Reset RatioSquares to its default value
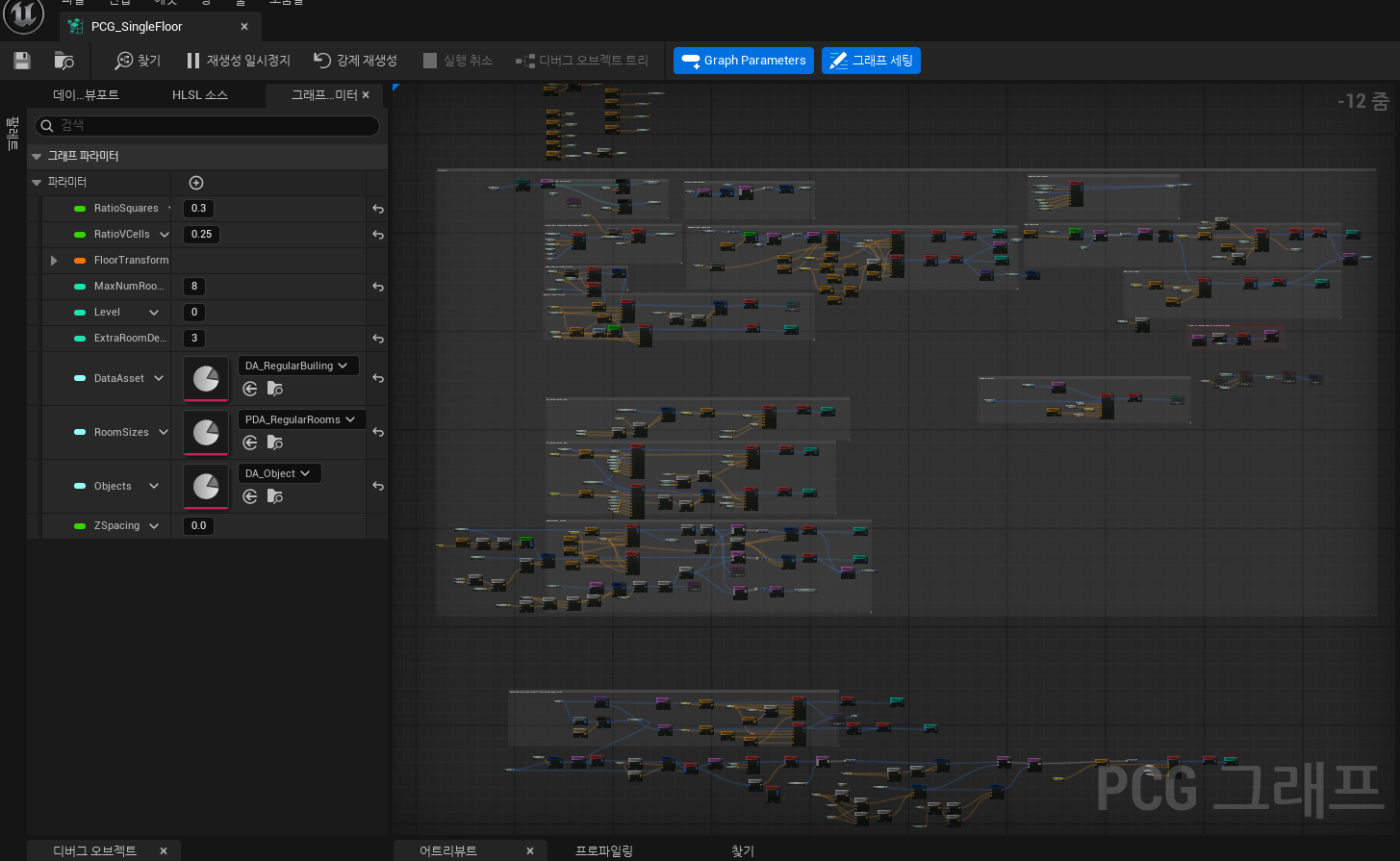Viewport: 1400px width, 861px height. 378,209
